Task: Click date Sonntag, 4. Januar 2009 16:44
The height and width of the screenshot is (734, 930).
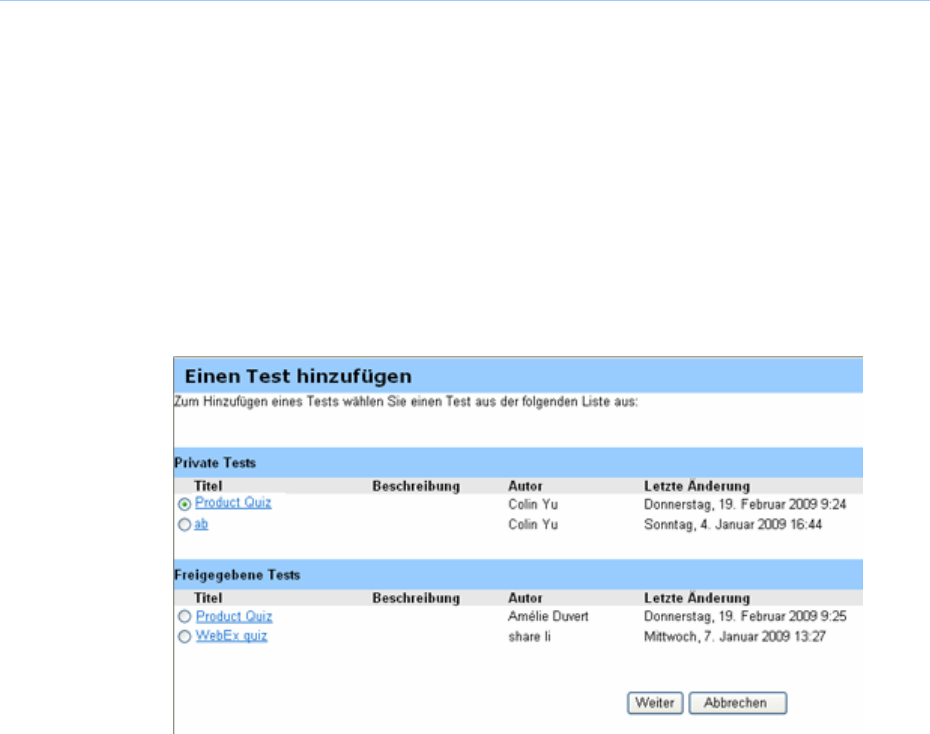Action: tap(733, 525)
